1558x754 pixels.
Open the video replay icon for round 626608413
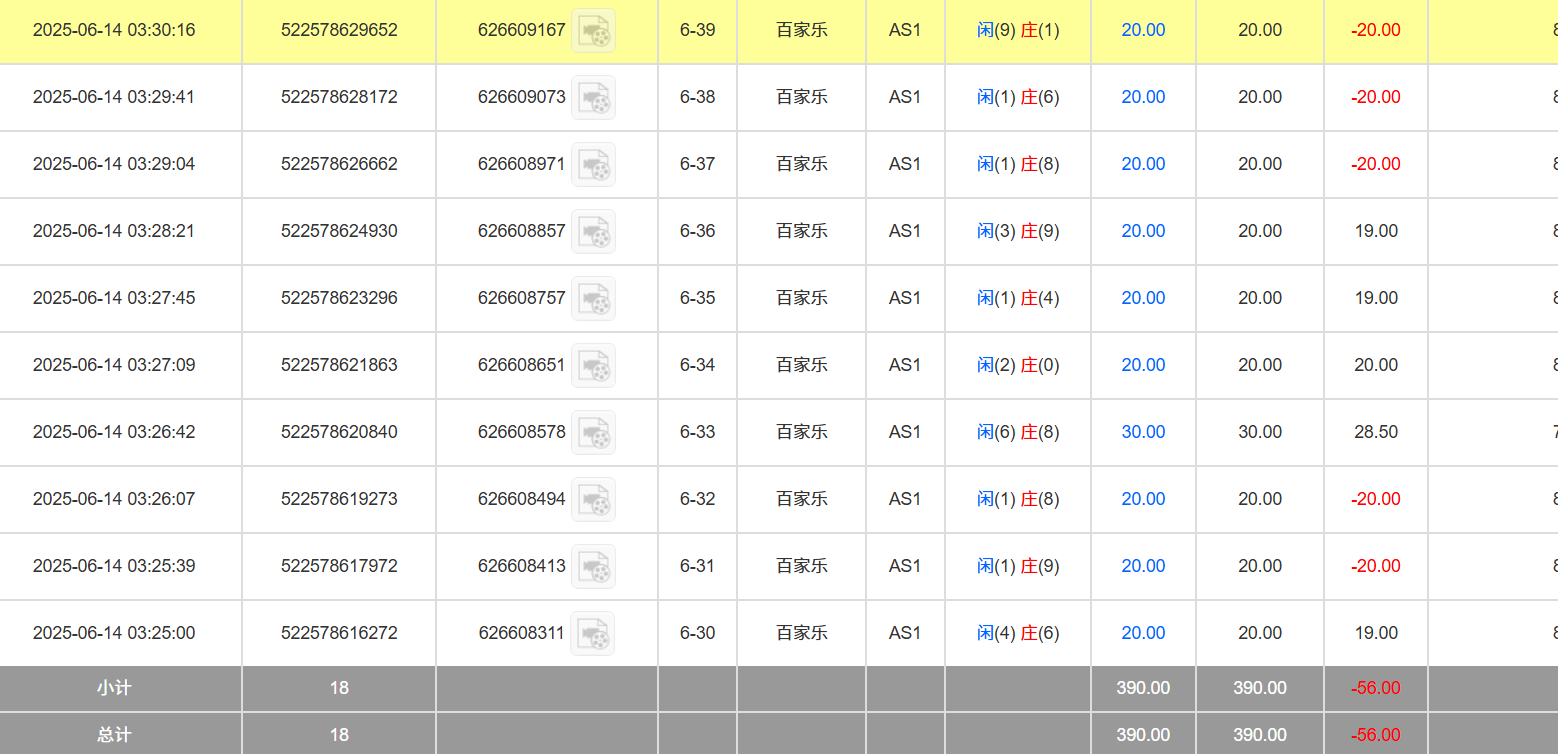point(594,566)
